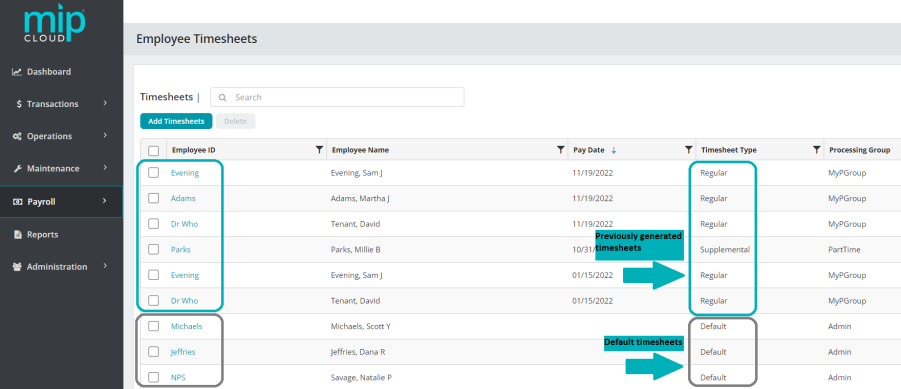The width and height of the screenshot is (901, 389).
Task: Expand the Transactions menu chevron
Action: click(105, 103)
